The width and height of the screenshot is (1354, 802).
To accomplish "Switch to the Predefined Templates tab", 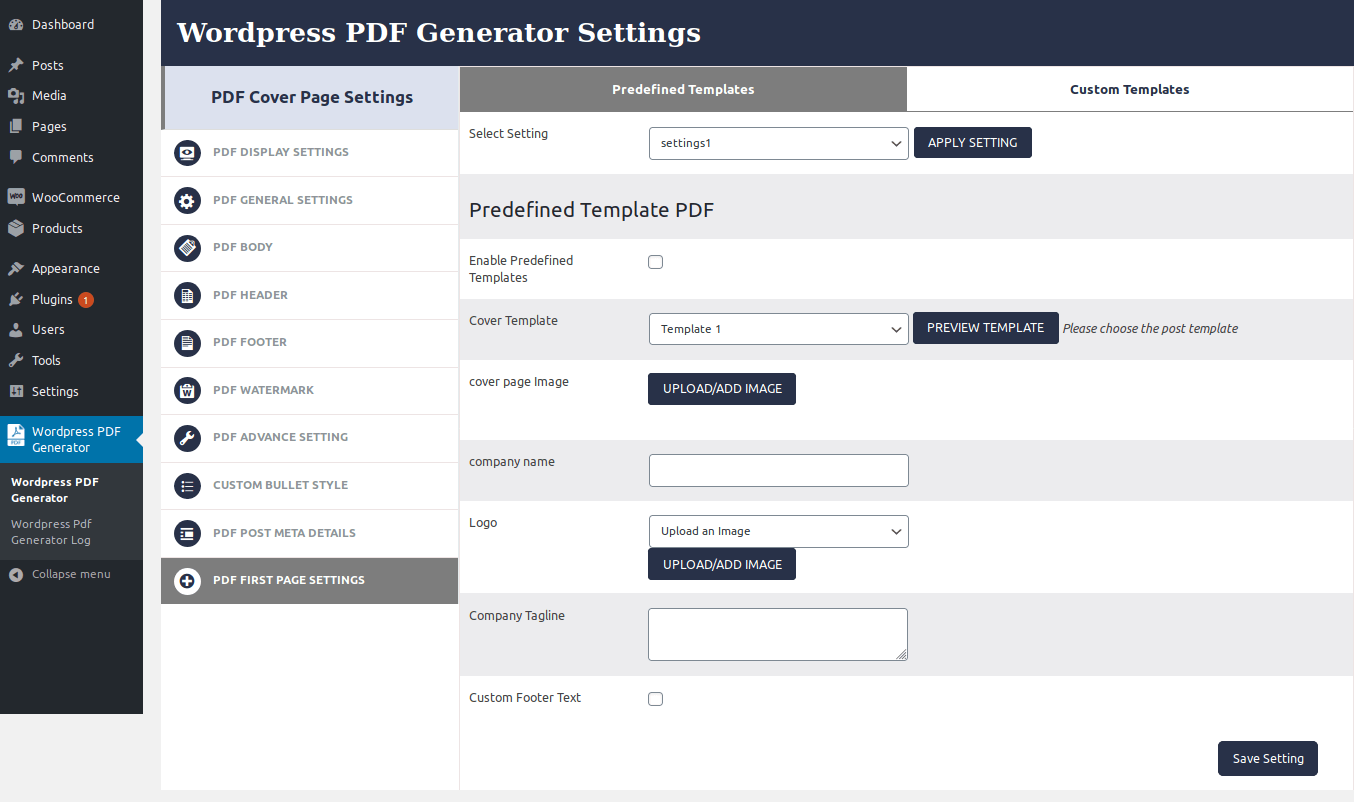I will pos(683,89).
